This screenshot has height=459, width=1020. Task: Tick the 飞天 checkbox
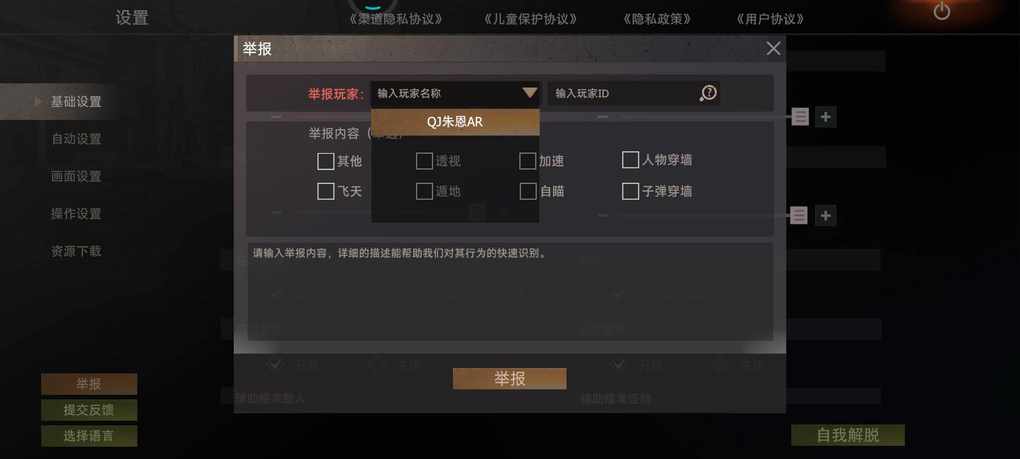point(325,191)
